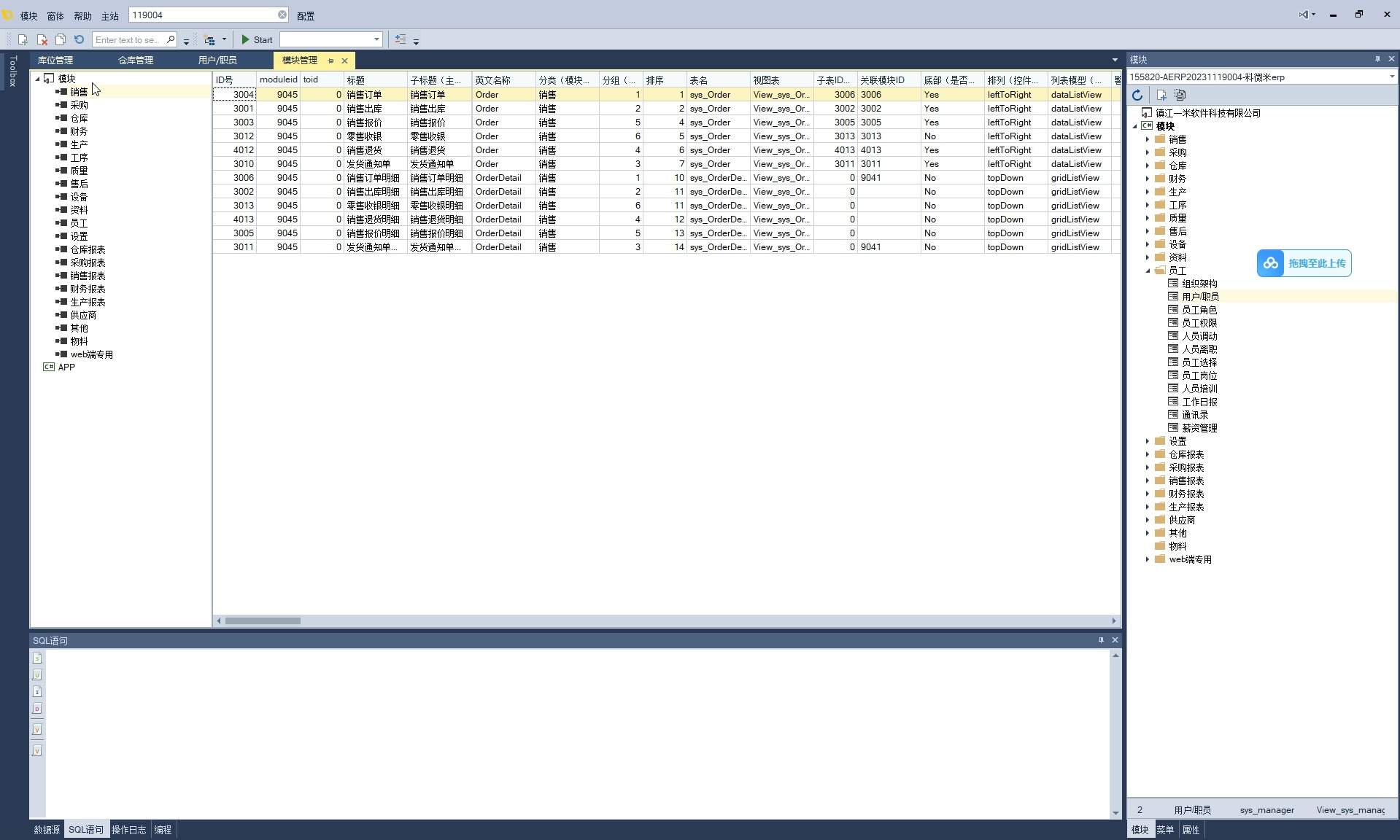Click the delete document icon with red X
Image resolution: width=1400 pixels, height=840 pixels.
[x=42, y=39]
